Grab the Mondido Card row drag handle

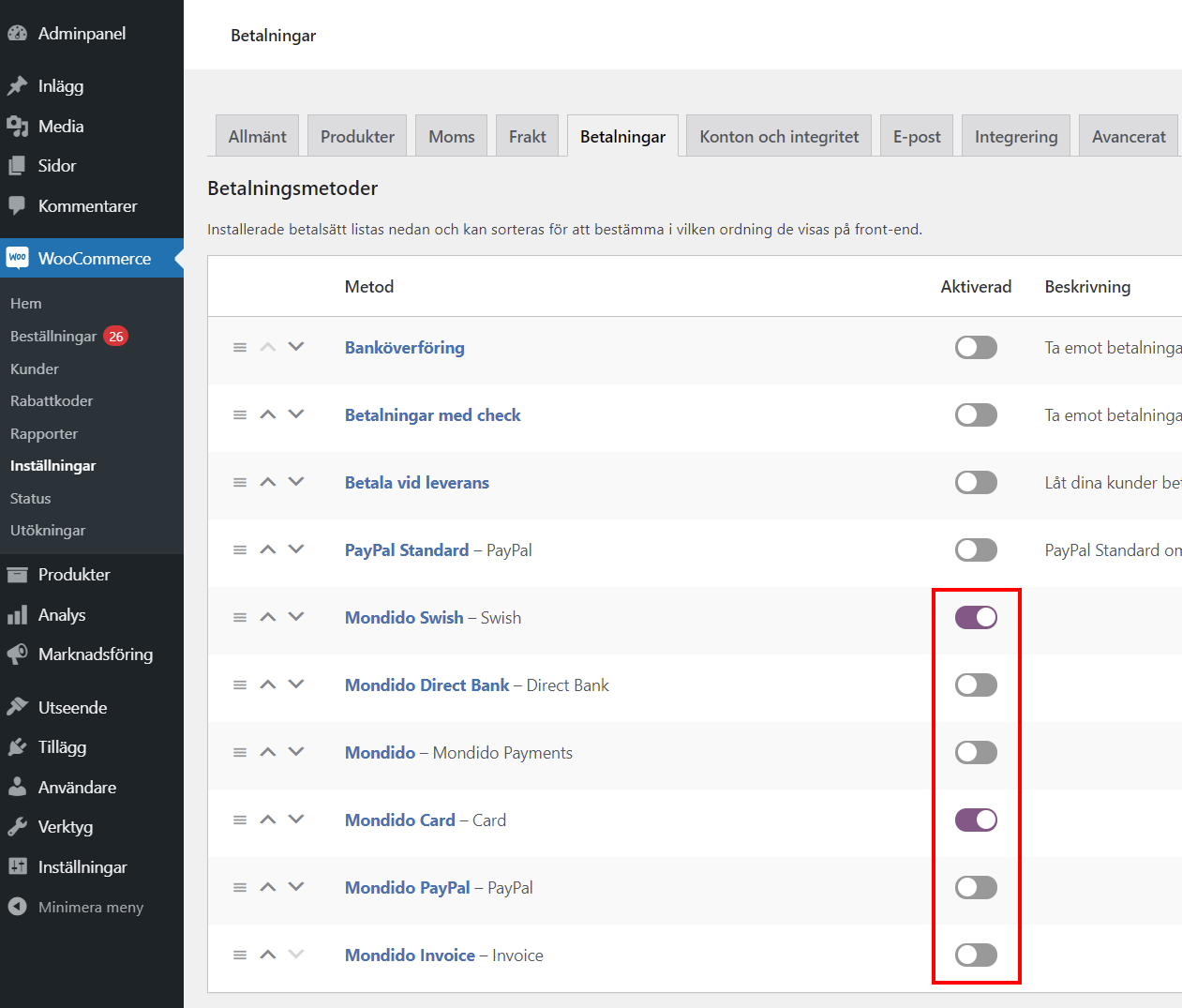point(240,820)
